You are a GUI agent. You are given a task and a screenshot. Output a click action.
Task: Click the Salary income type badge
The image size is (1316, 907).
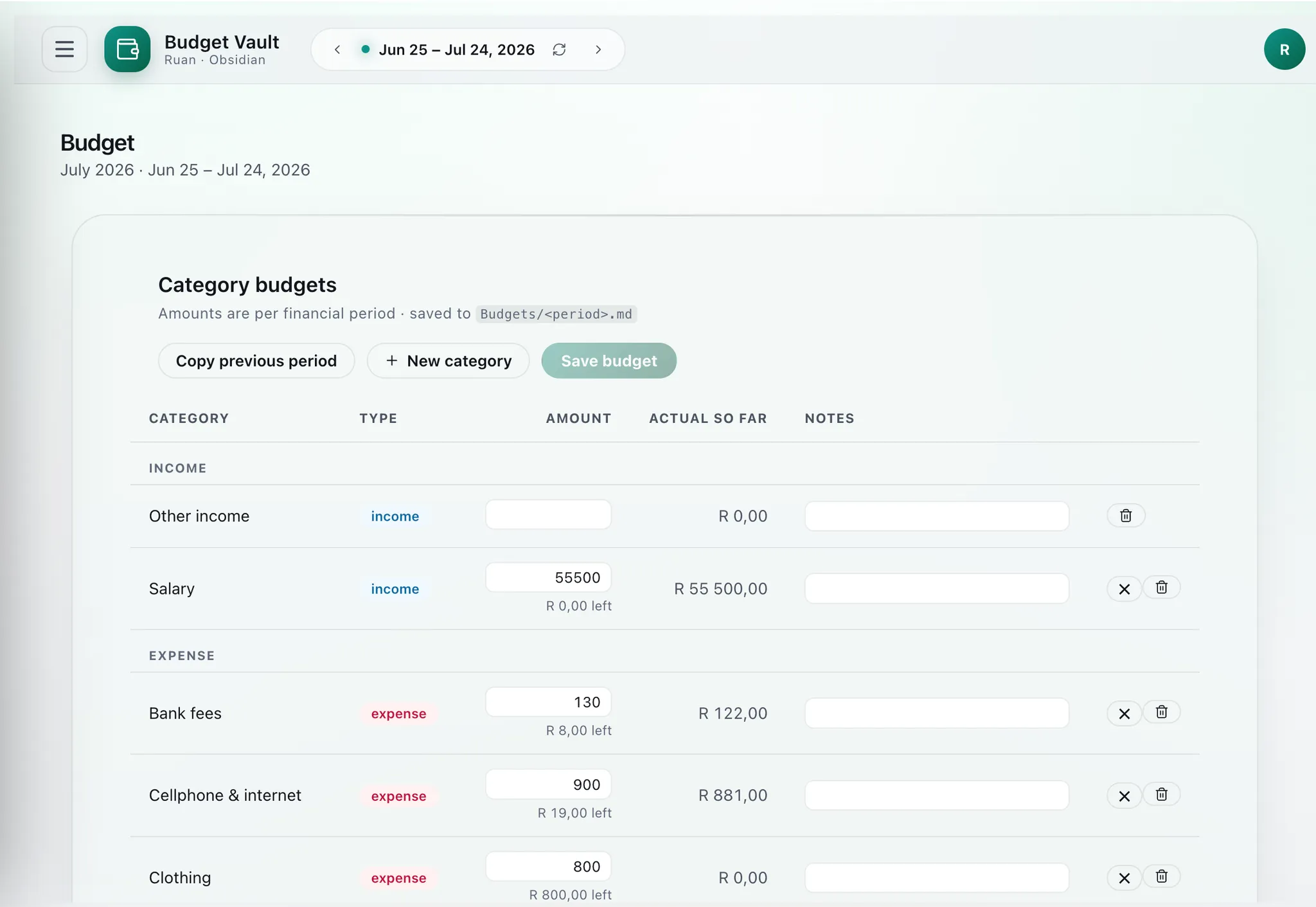(x=395, y=589)
